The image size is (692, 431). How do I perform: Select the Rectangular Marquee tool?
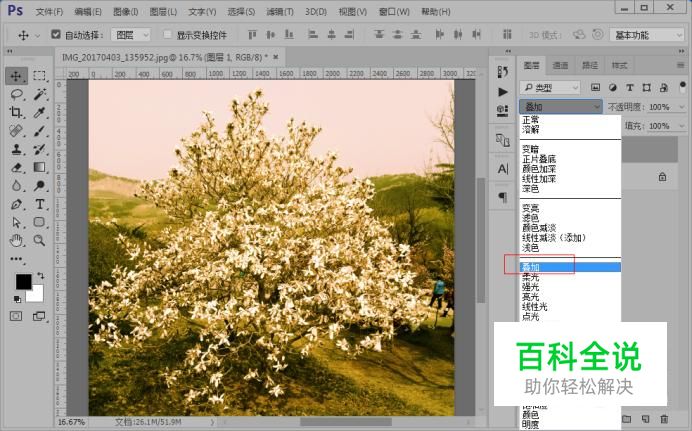(x=39, y=75)
